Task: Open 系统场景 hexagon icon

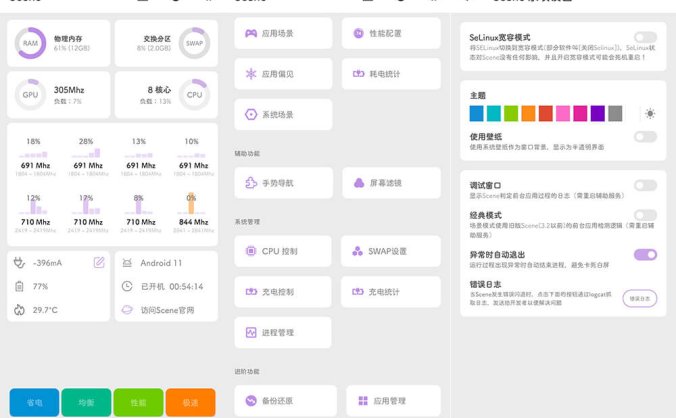Action: [x=251, y=115]
